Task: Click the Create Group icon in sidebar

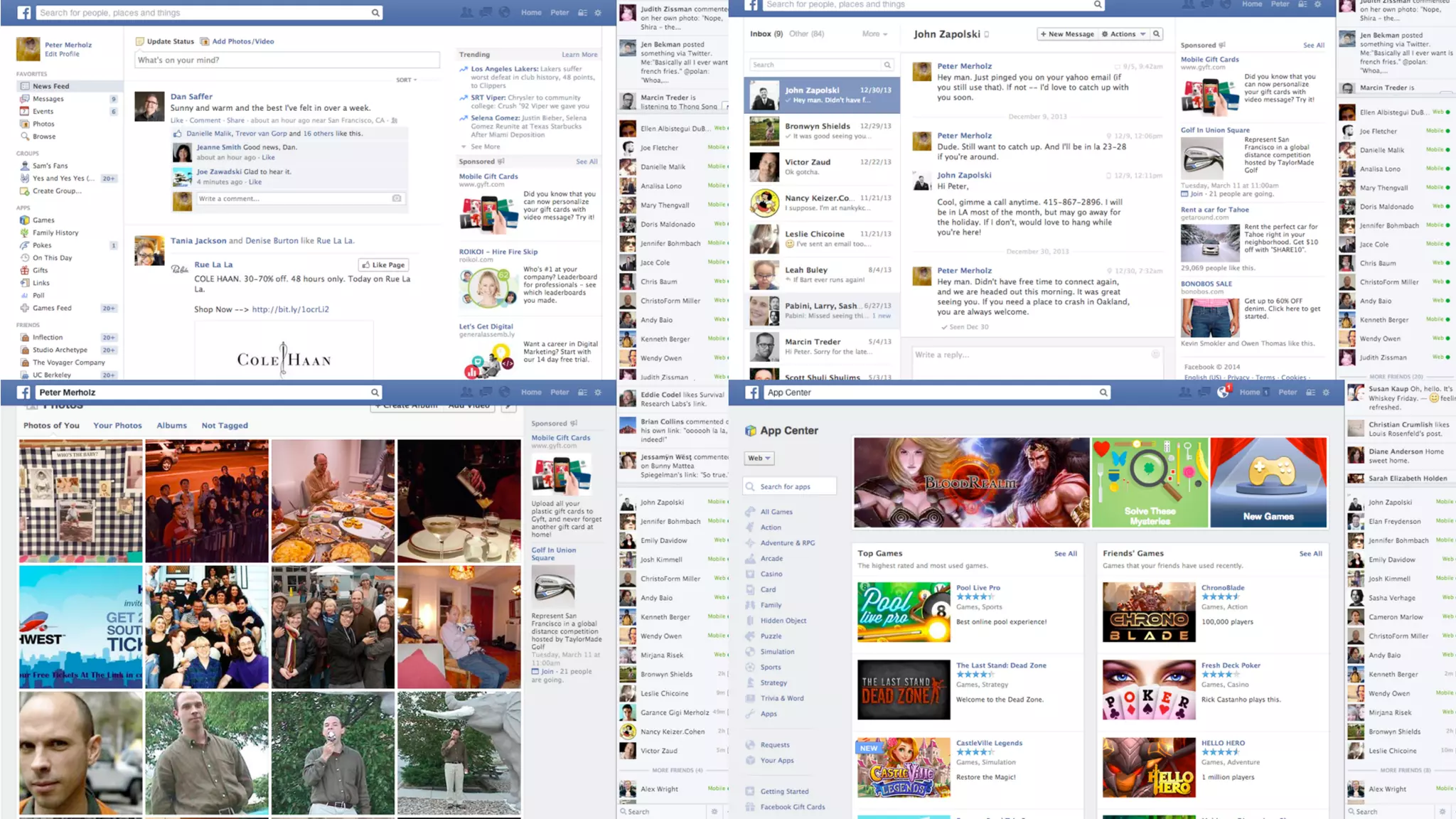Action: 25,191
